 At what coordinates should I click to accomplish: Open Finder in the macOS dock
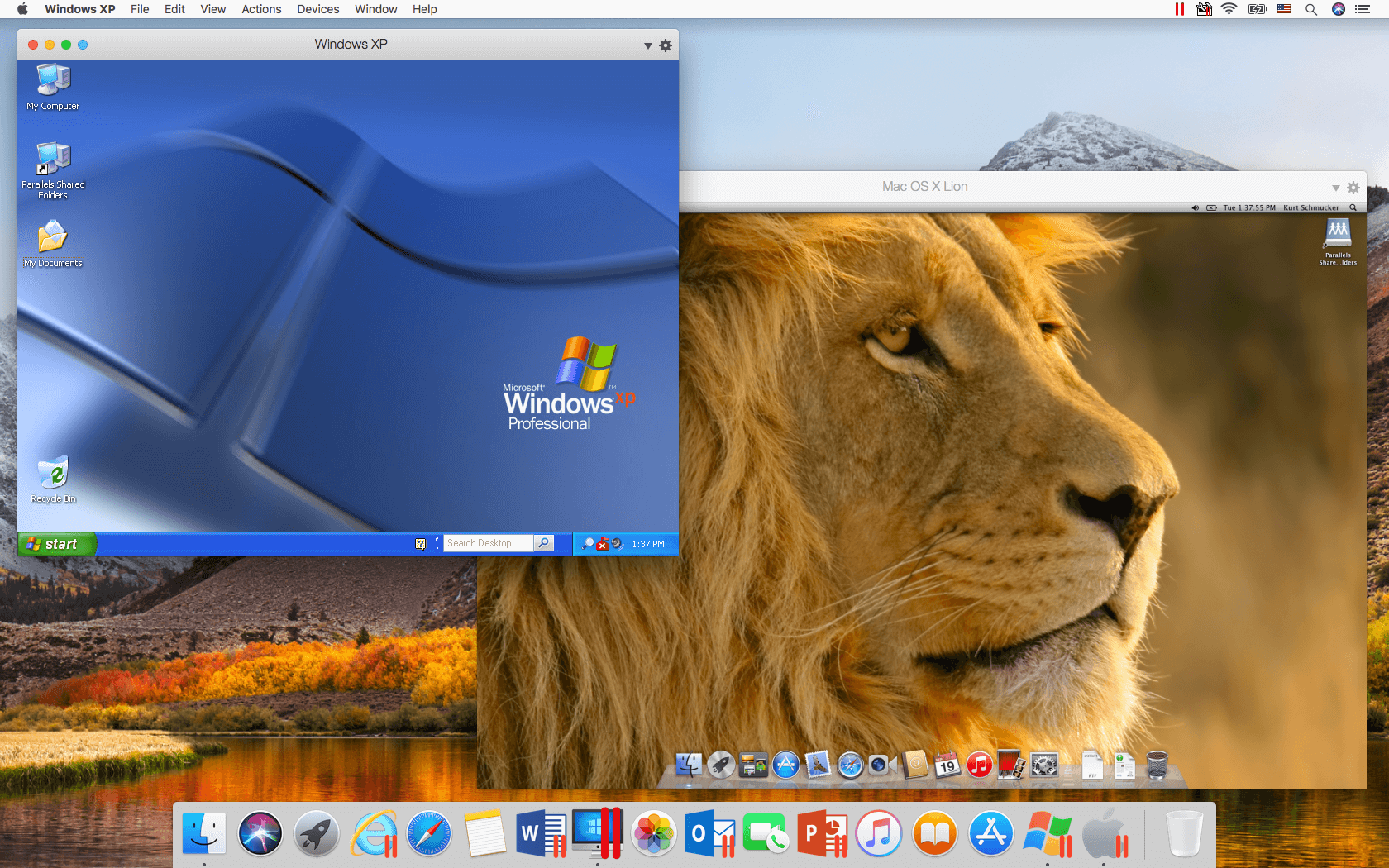point(204,833)
